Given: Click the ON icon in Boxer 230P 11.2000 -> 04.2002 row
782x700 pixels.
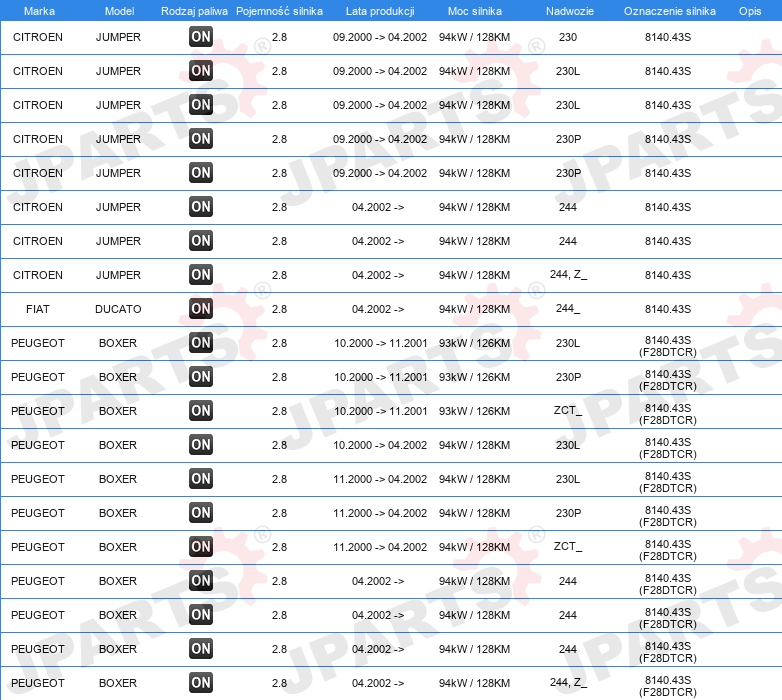Looking at the screenshot, I should (x=201, y=513).
